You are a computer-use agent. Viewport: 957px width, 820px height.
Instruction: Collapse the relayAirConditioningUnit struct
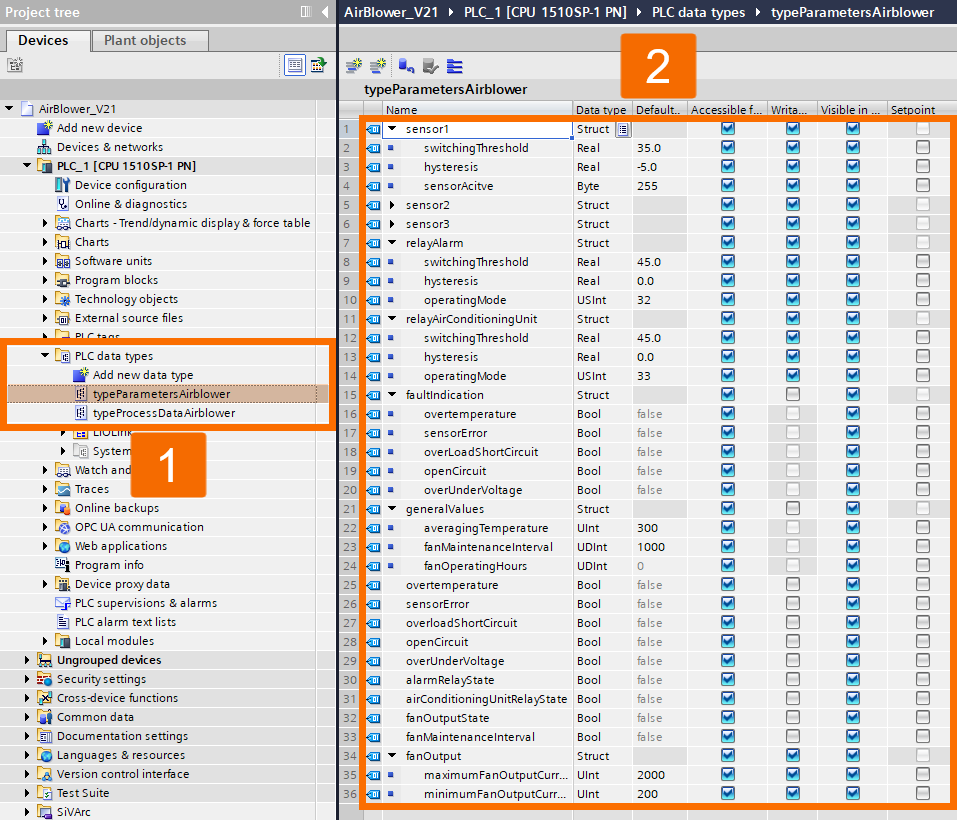pyautogui.click(x=392, y=318)
